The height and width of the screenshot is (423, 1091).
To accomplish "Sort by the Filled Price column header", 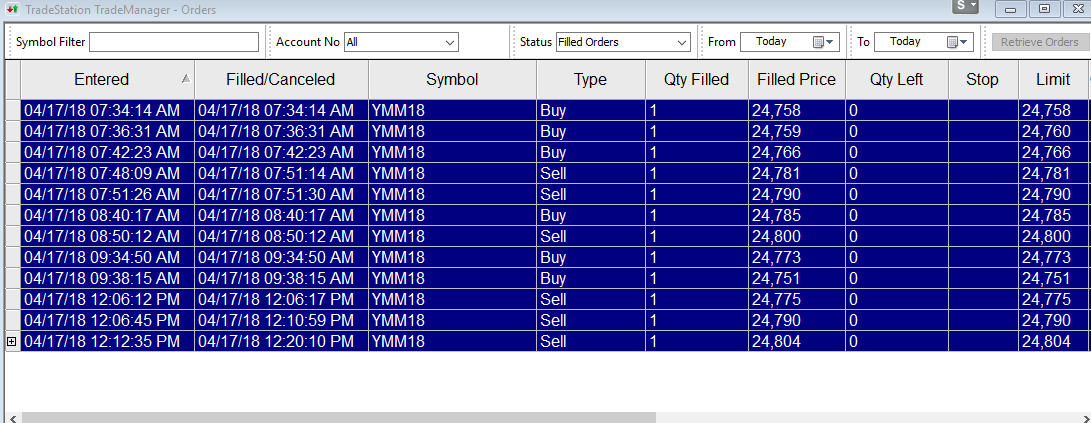I will point(797,79).
